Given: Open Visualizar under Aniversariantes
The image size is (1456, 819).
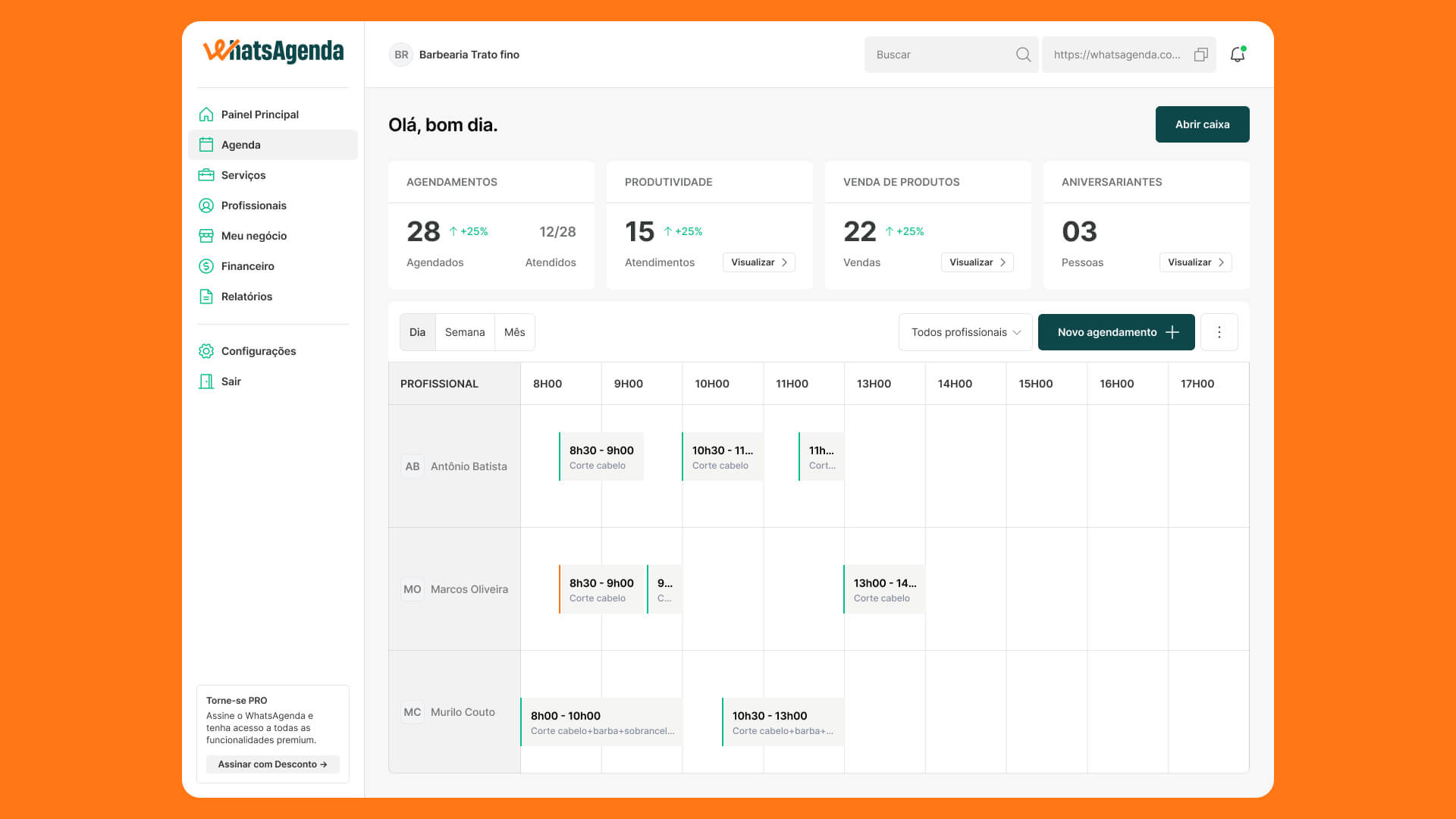Looking at the screenshot, I should pos(1195,262).
